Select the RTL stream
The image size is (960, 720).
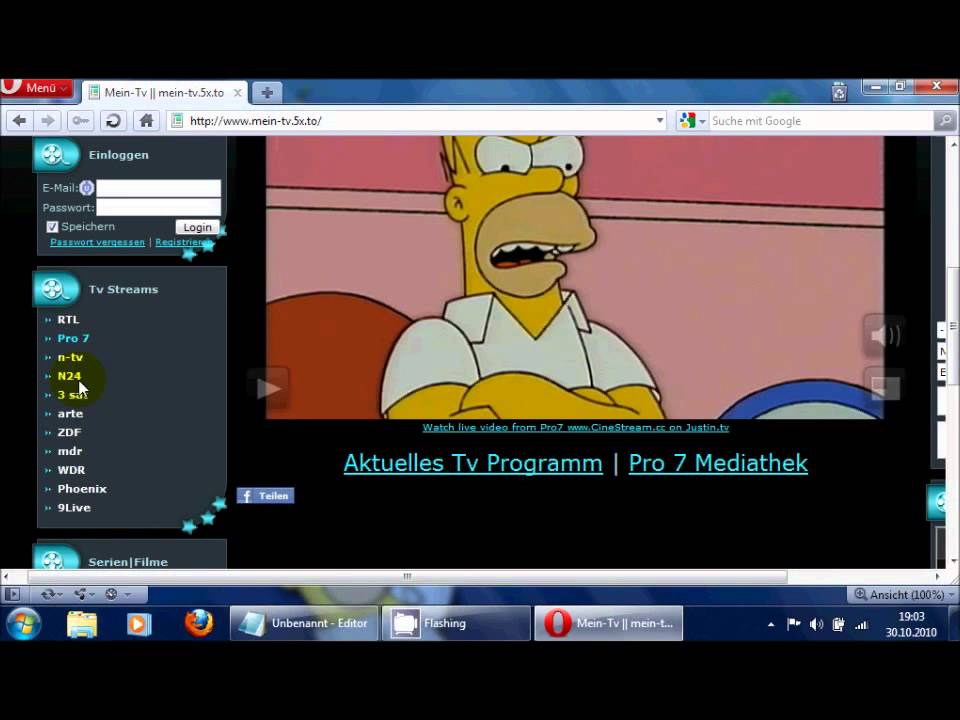click(x=68, y=320)
